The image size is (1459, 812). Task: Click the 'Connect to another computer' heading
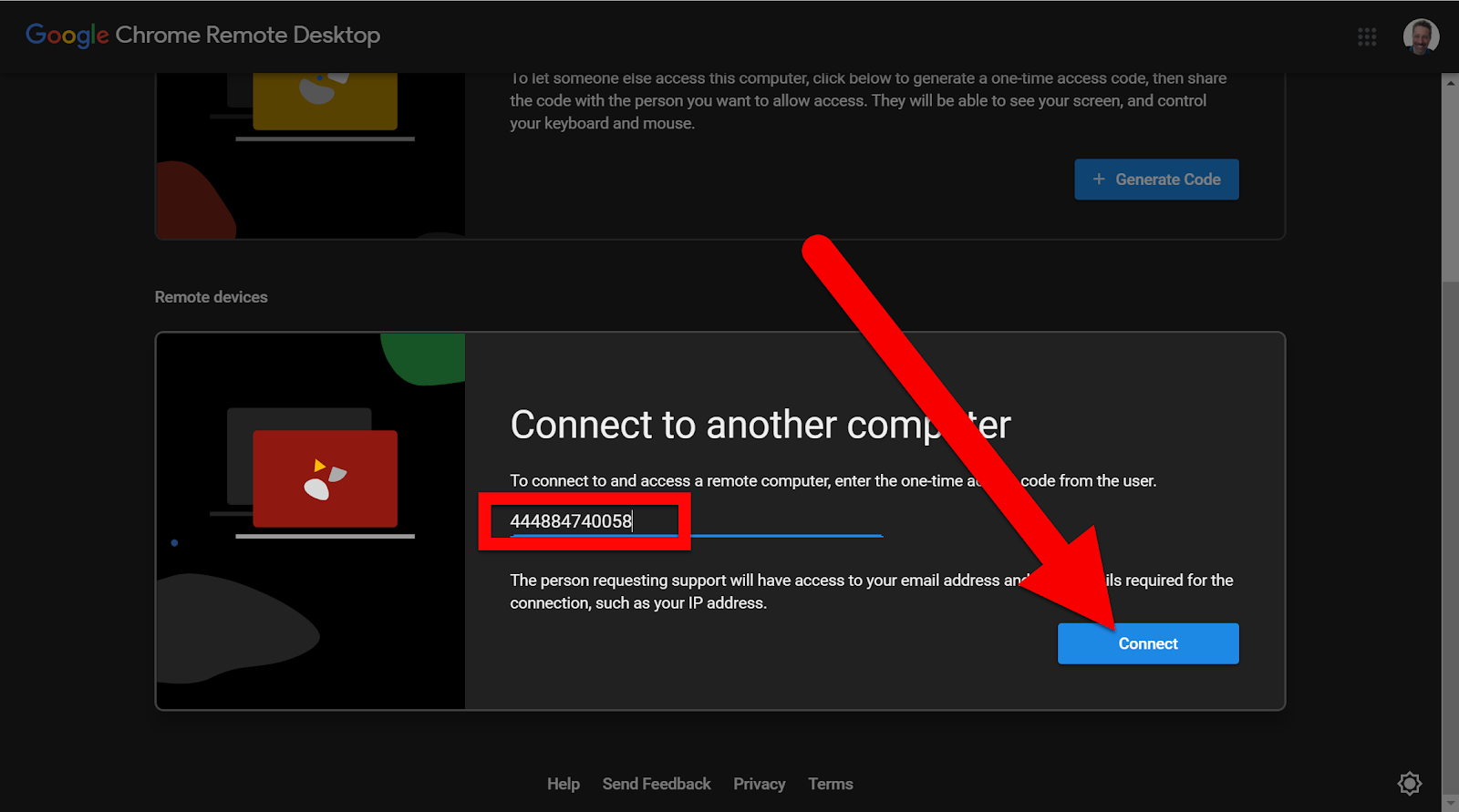tap(761, 425)
